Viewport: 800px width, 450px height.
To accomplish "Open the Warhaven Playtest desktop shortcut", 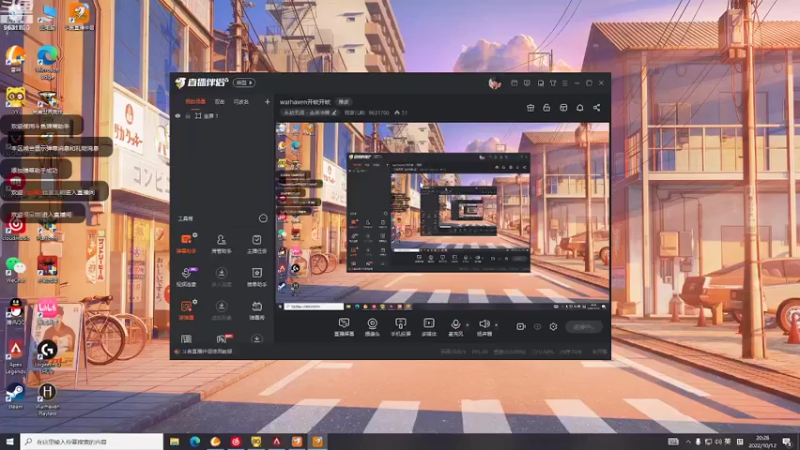I will point(47,399).
